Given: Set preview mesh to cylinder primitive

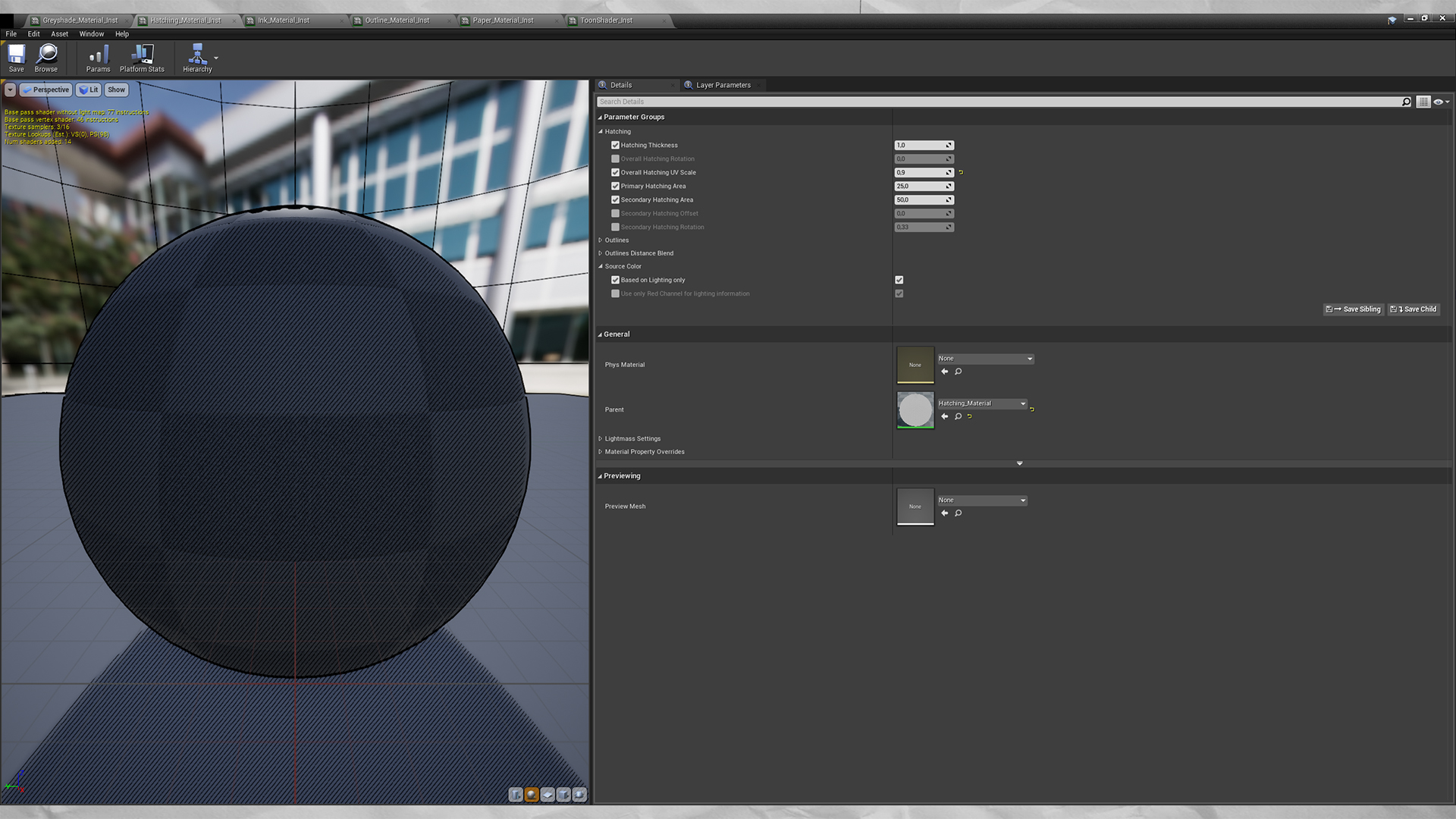Looking at the screenshot, I should pos(516,794).
